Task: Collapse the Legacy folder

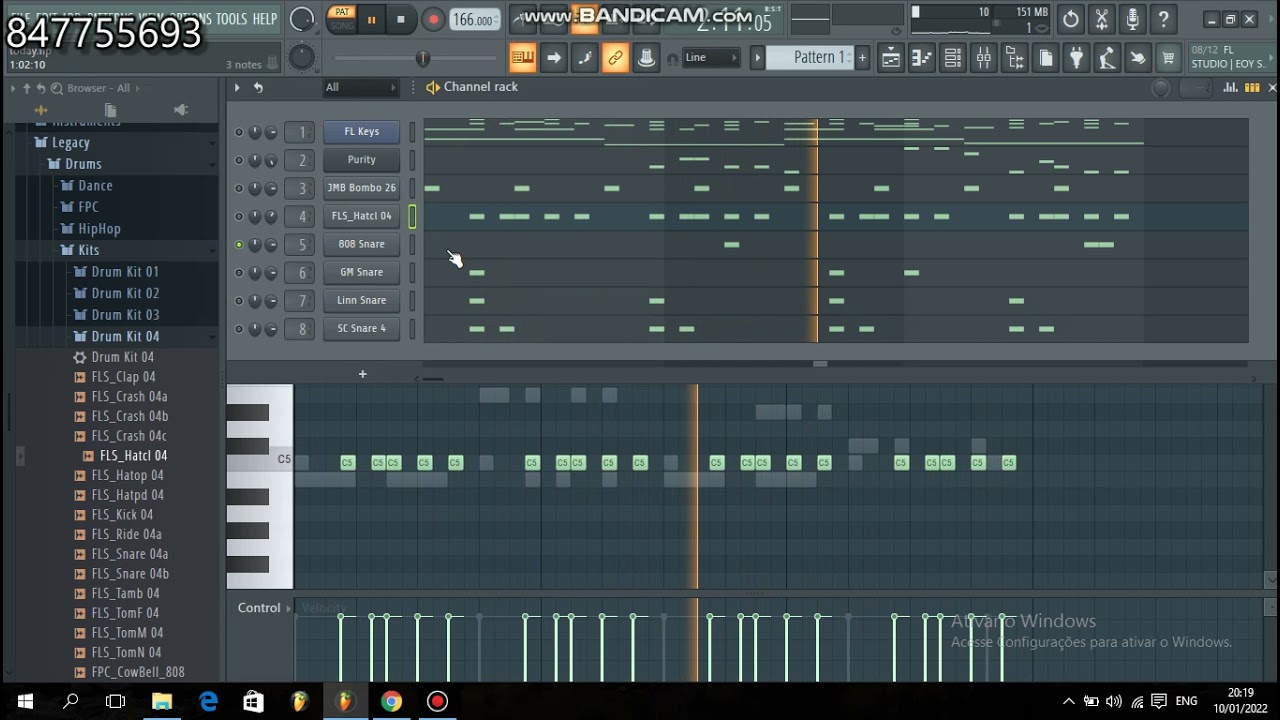Action: coord(70,142)
